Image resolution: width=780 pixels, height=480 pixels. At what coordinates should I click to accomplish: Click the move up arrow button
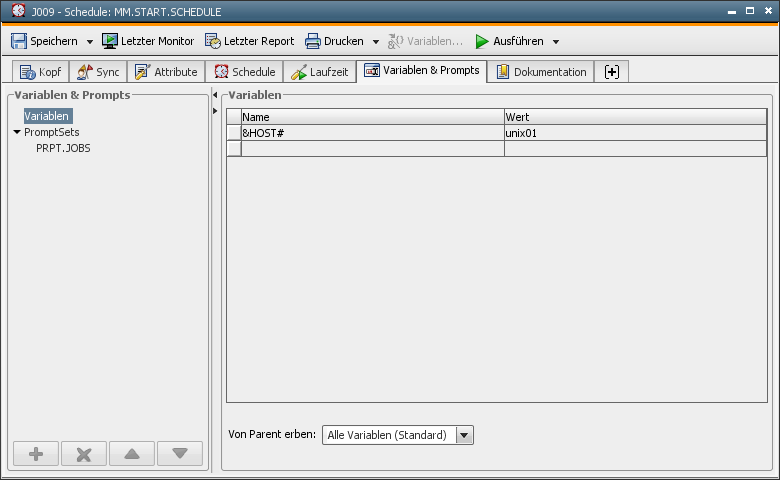[x=132, y=454]
